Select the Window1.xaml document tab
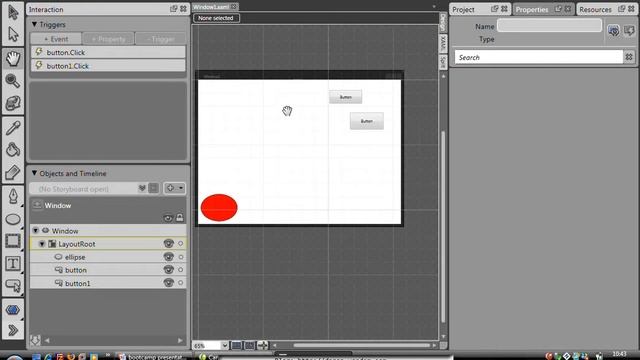The height and width of the screenshot is (360, 640). pyautogui.click(x=211, y=7)
